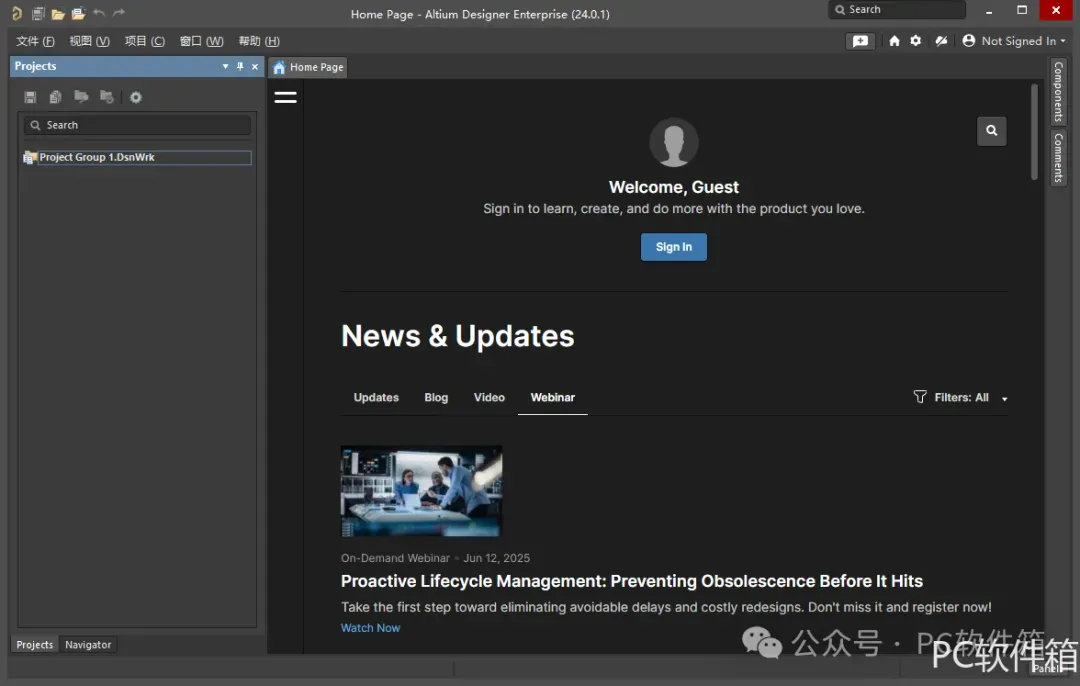Open the Components side panel tab
1080x686 pixels.
1058,91
